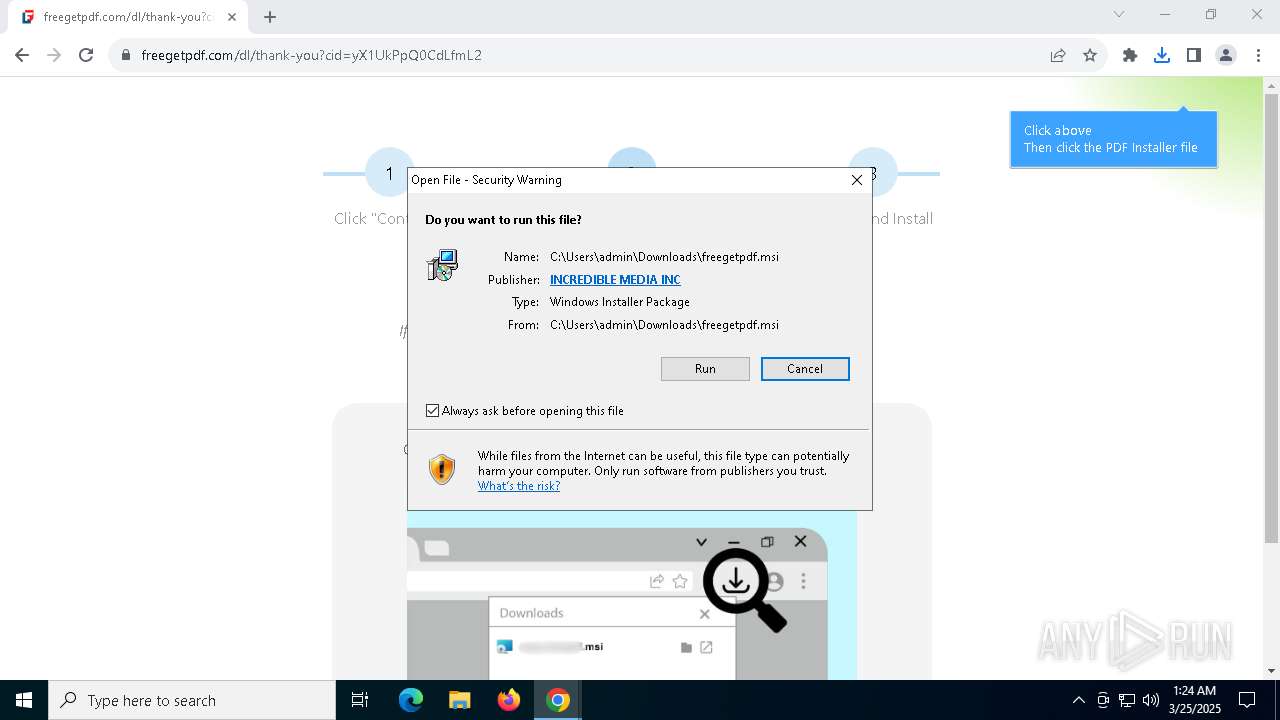
Task: Click "Windows Installer Package" type text
Action: click(x=620, y=302)
